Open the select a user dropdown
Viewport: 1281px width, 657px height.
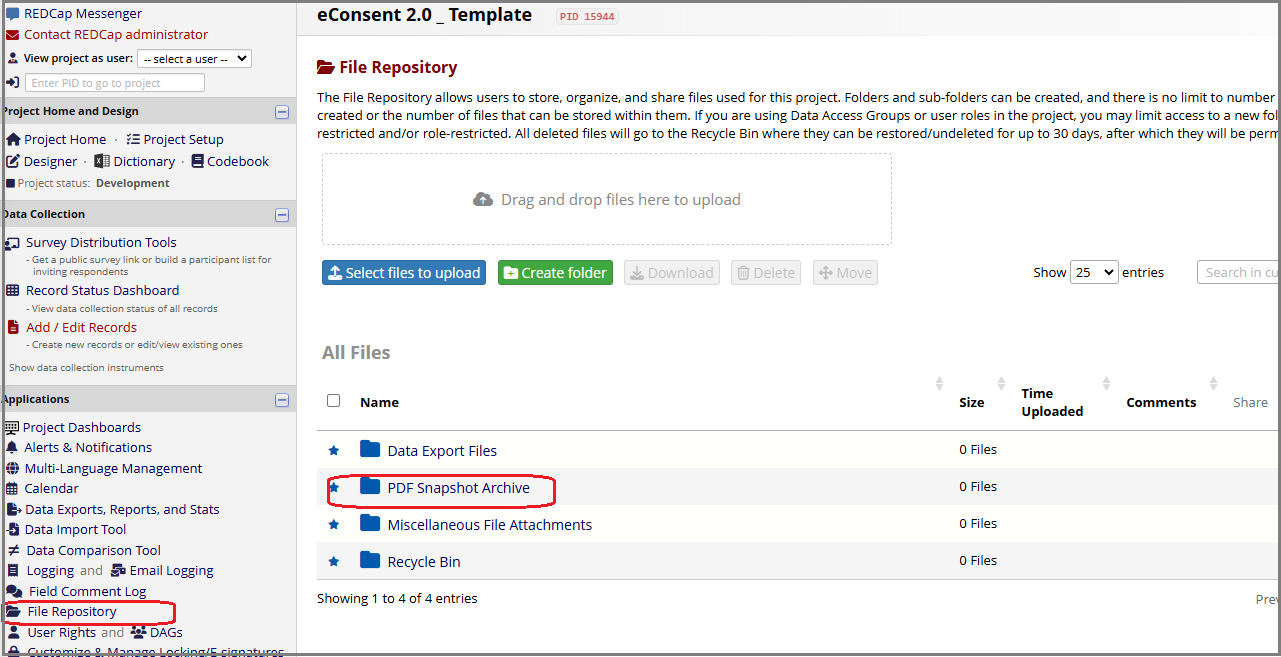pyautogui.click(x=194, y=58)
